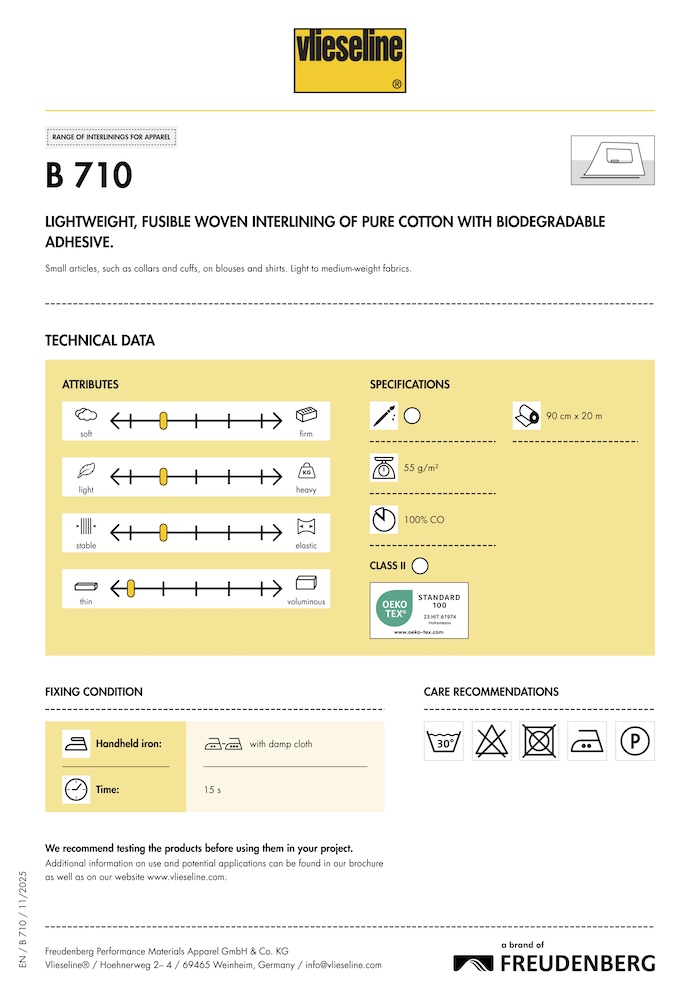Click the 30° wash care symbol
700x991 pixels.
[443, 741]
